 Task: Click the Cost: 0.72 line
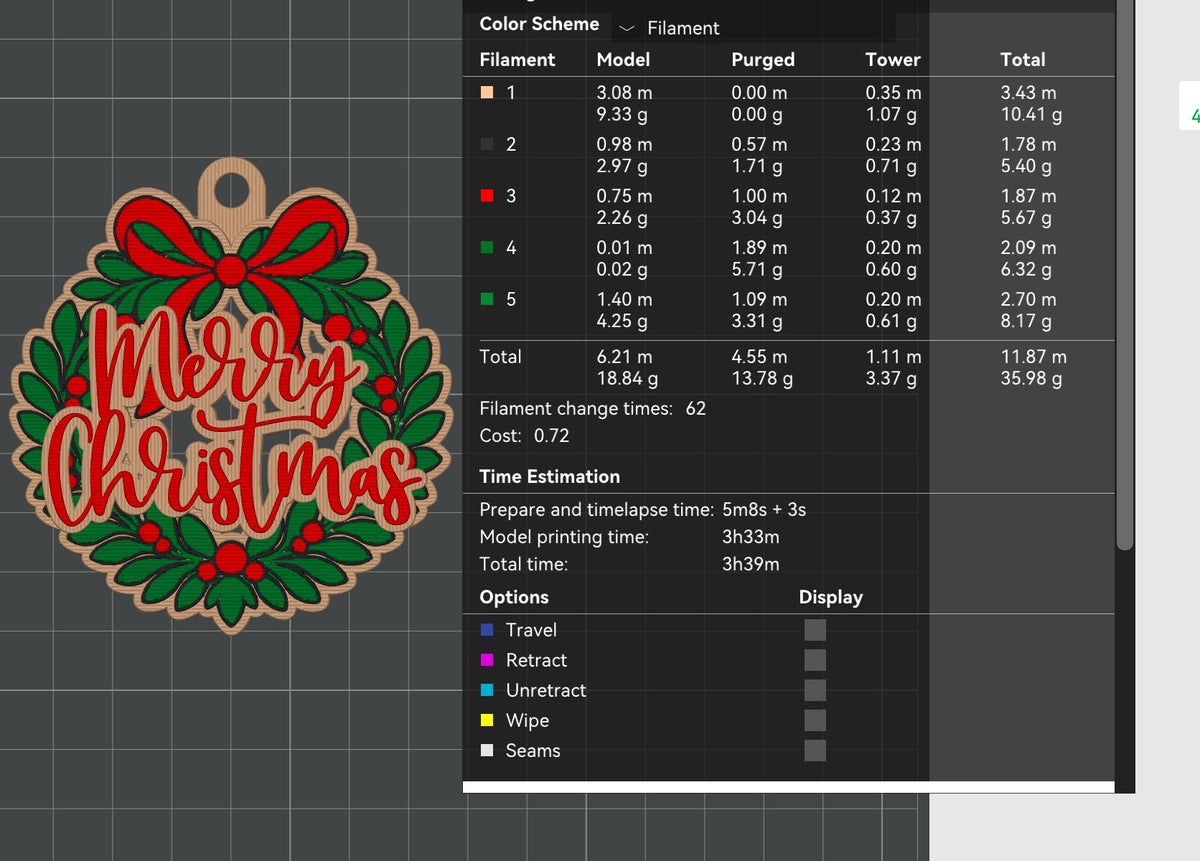pyautogui.click(x=524, y=436)
